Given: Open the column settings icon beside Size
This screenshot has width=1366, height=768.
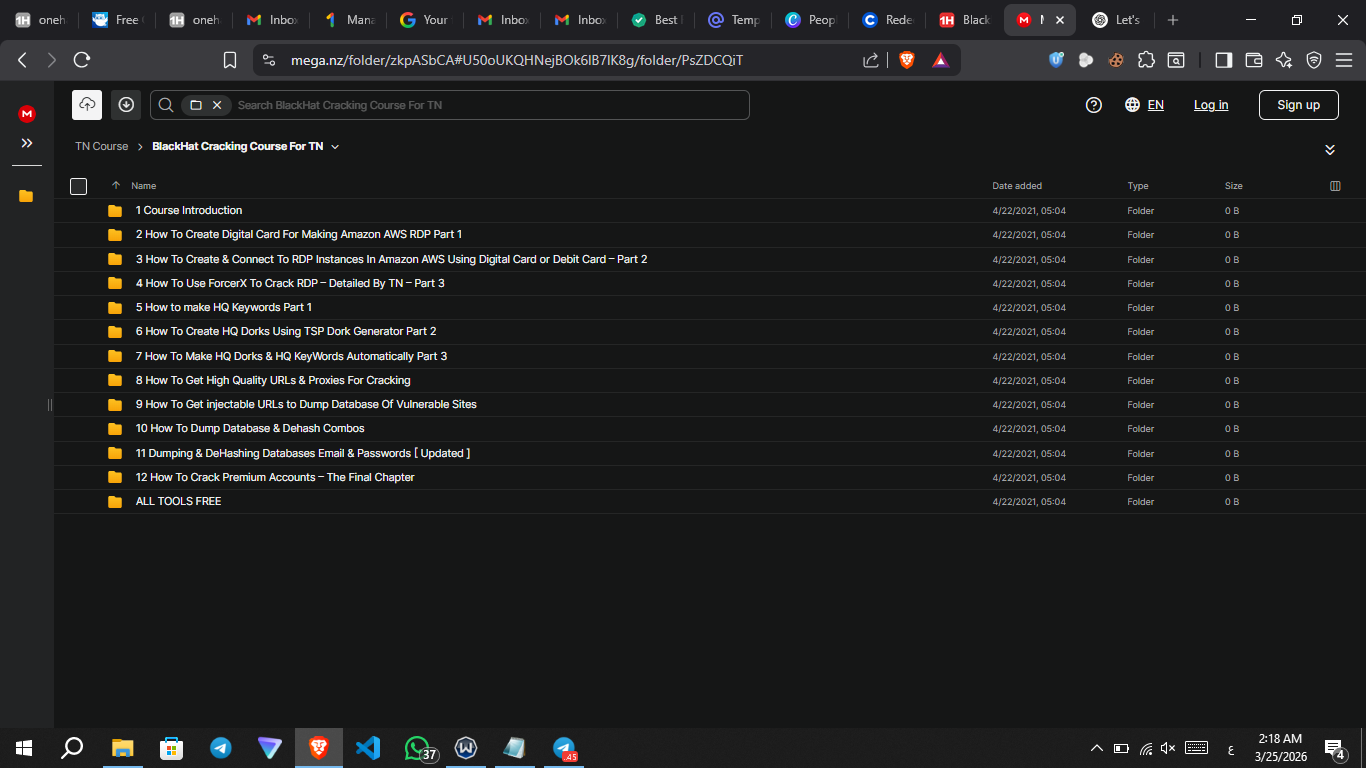Looking at the screenshot, I should pyautogui.click(x=1335, y=186).
